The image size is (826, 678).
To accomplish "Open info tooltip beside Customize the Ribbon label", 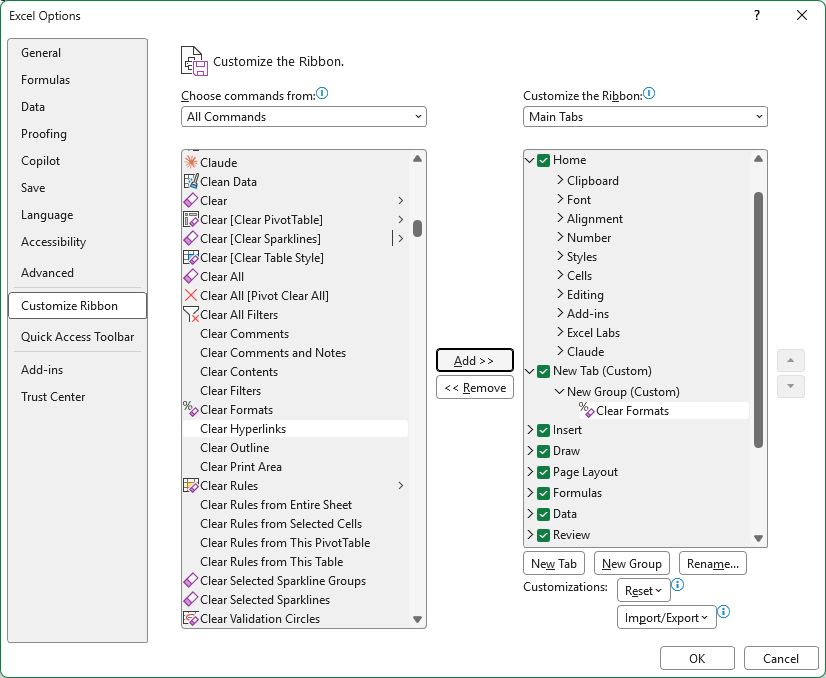I will pos(649,93).
